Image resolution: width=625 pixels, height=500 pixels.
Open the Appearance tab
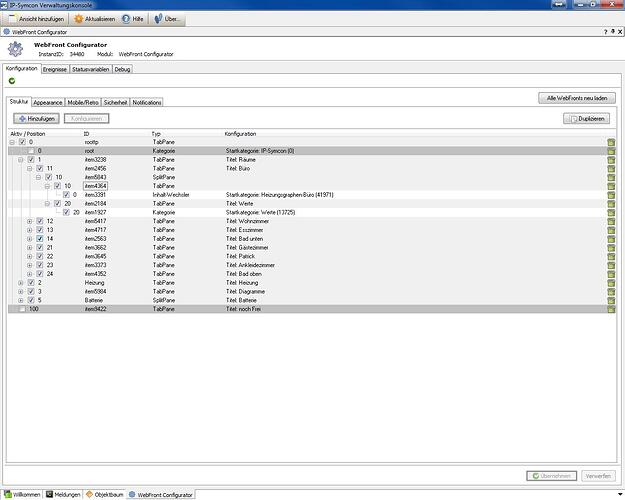click(48, 102)
